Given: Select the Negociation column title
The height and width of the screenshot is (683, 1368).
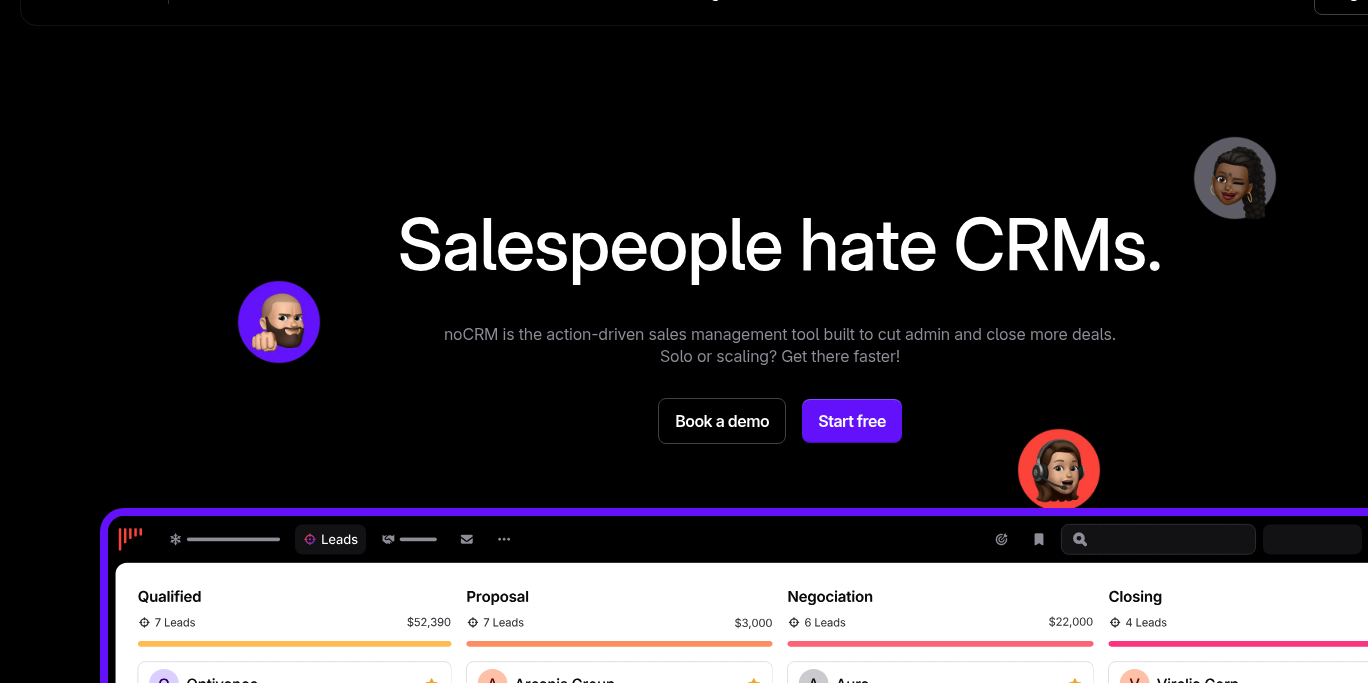Looking at the screenshot, I should click(x=830, y=597).
